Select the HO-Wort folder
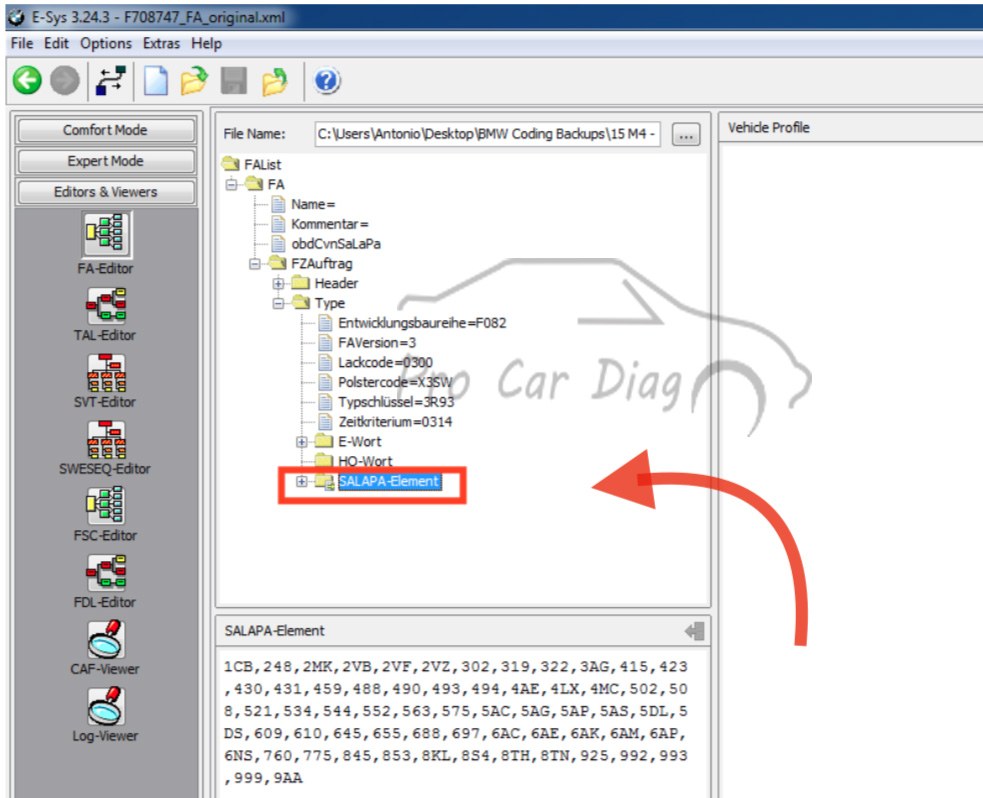 click(365, 461)
